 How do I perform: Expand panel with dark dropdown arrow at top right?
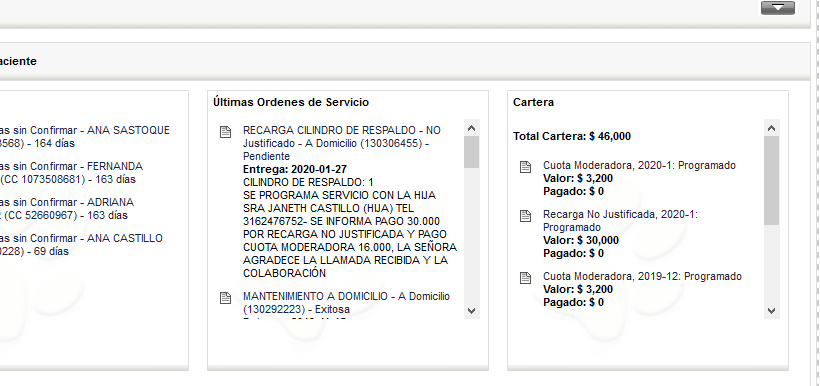[778, 7]
